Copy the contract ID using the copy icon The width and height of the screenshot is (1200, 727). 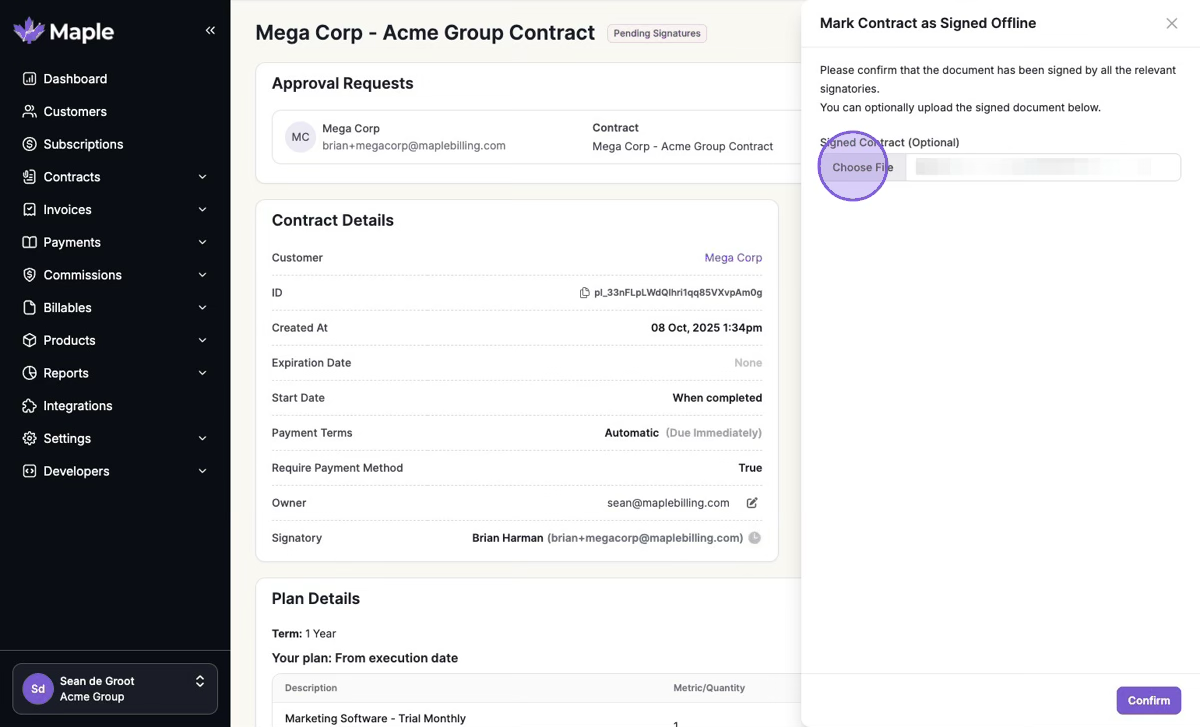(585, 293)
